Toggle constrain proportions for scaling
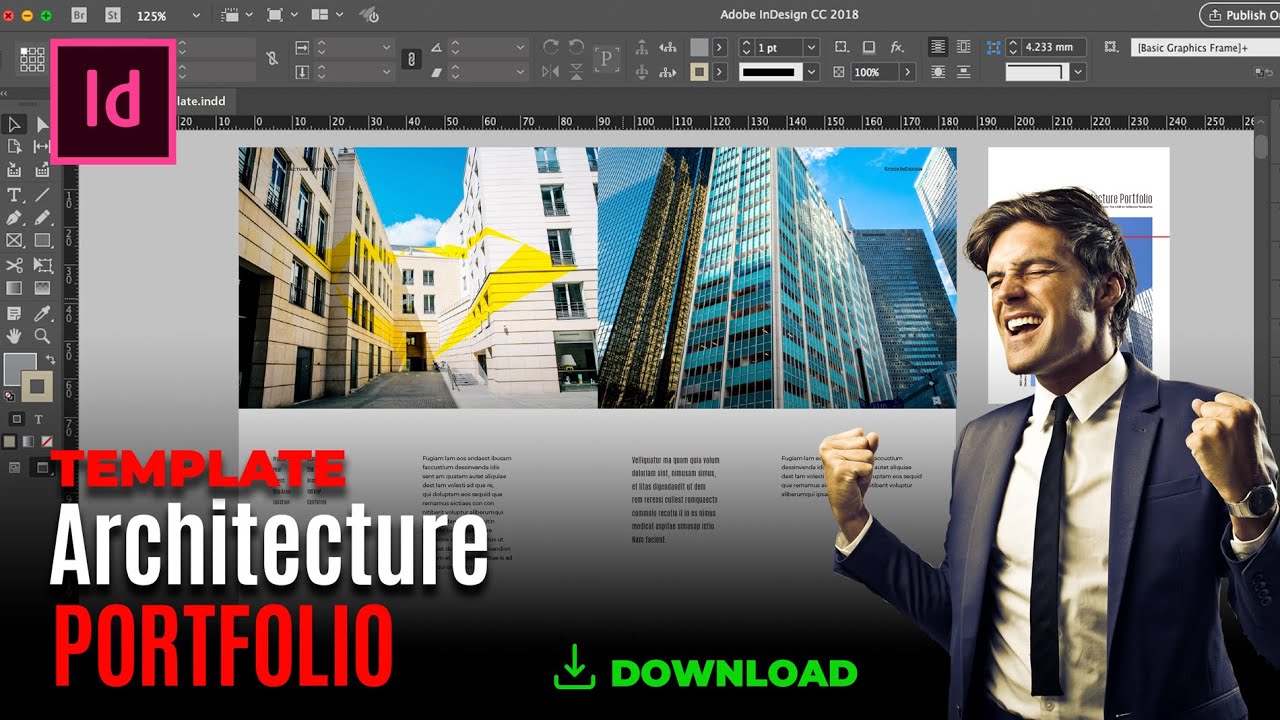The image size is (1280, 720). (x=410, y=59)
